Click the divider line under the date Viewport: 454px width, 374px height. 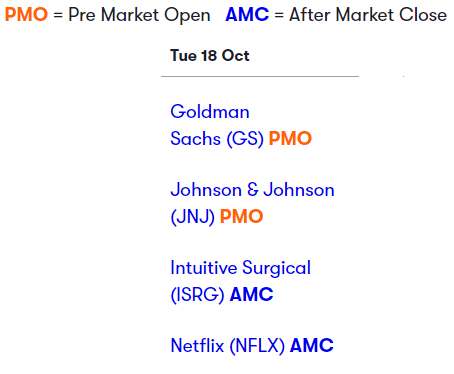tap(260, 76)
